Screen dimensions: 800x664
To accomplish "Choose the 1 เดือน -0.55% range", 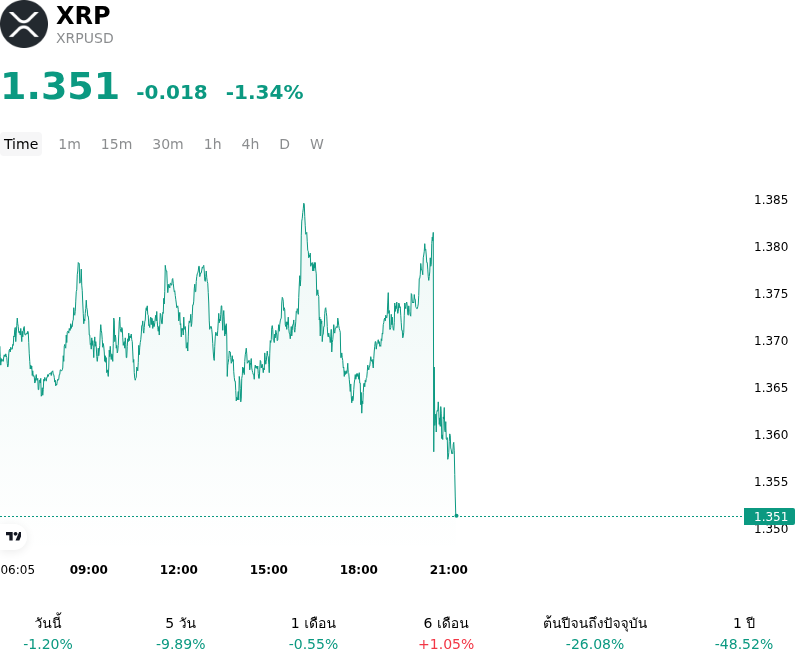I will (x=313, y=633).
